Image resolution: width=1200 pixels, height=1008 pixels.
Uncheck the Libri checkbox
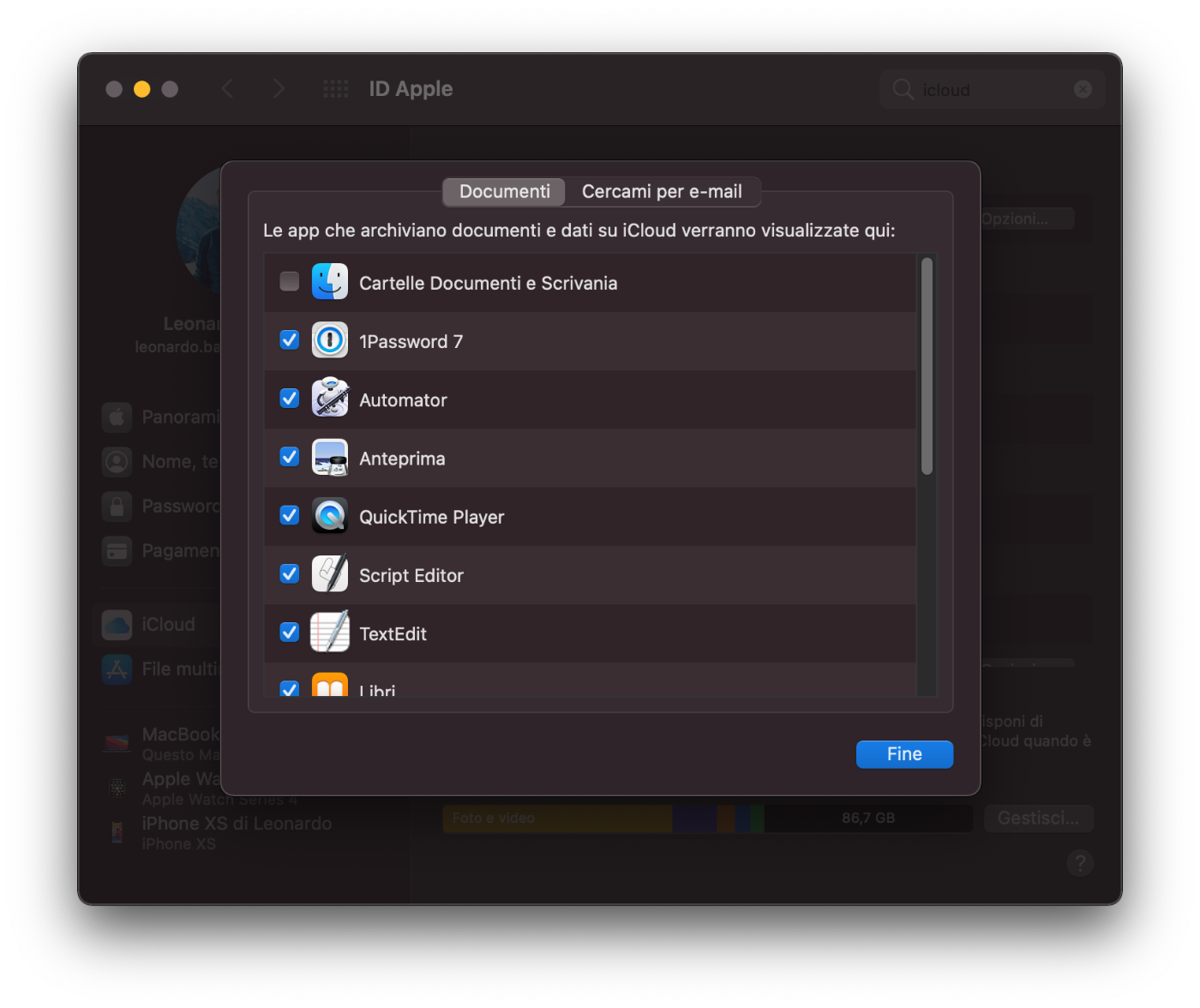(x=290, y=688)
